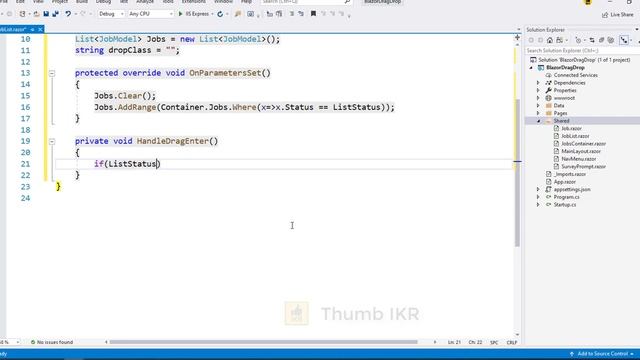Click the Find in Files toolbar icon
This screenshot has height=360, width=640.
tap(238, 14)
